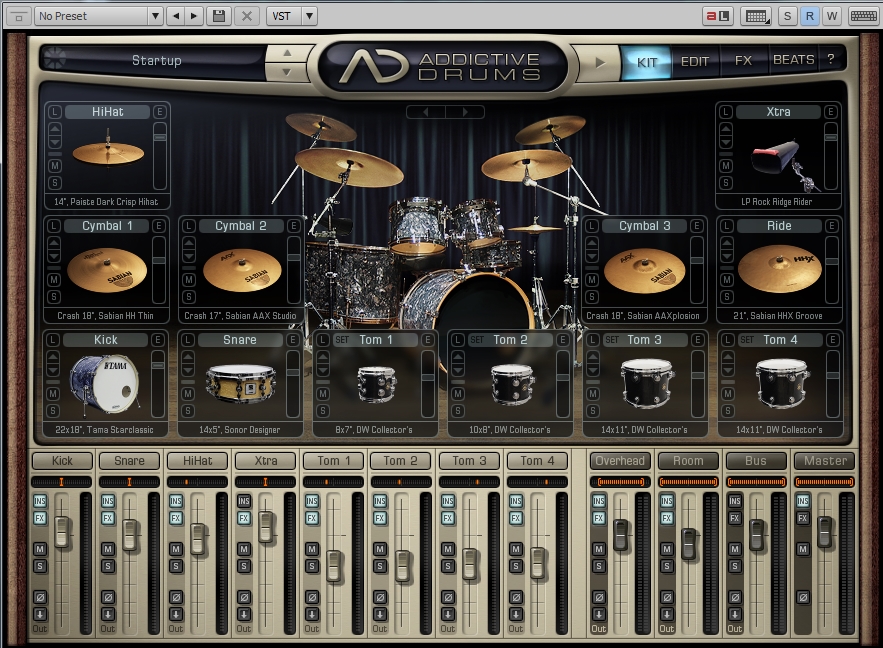Click the Bus channel output arrow icon

[735, 614]
